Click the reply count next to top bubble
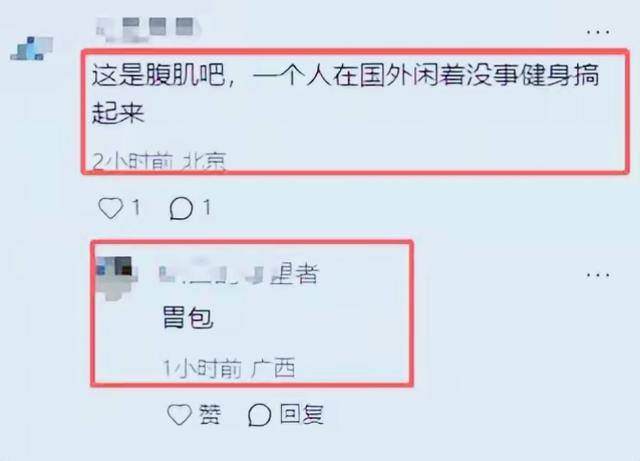 (207, 207)
